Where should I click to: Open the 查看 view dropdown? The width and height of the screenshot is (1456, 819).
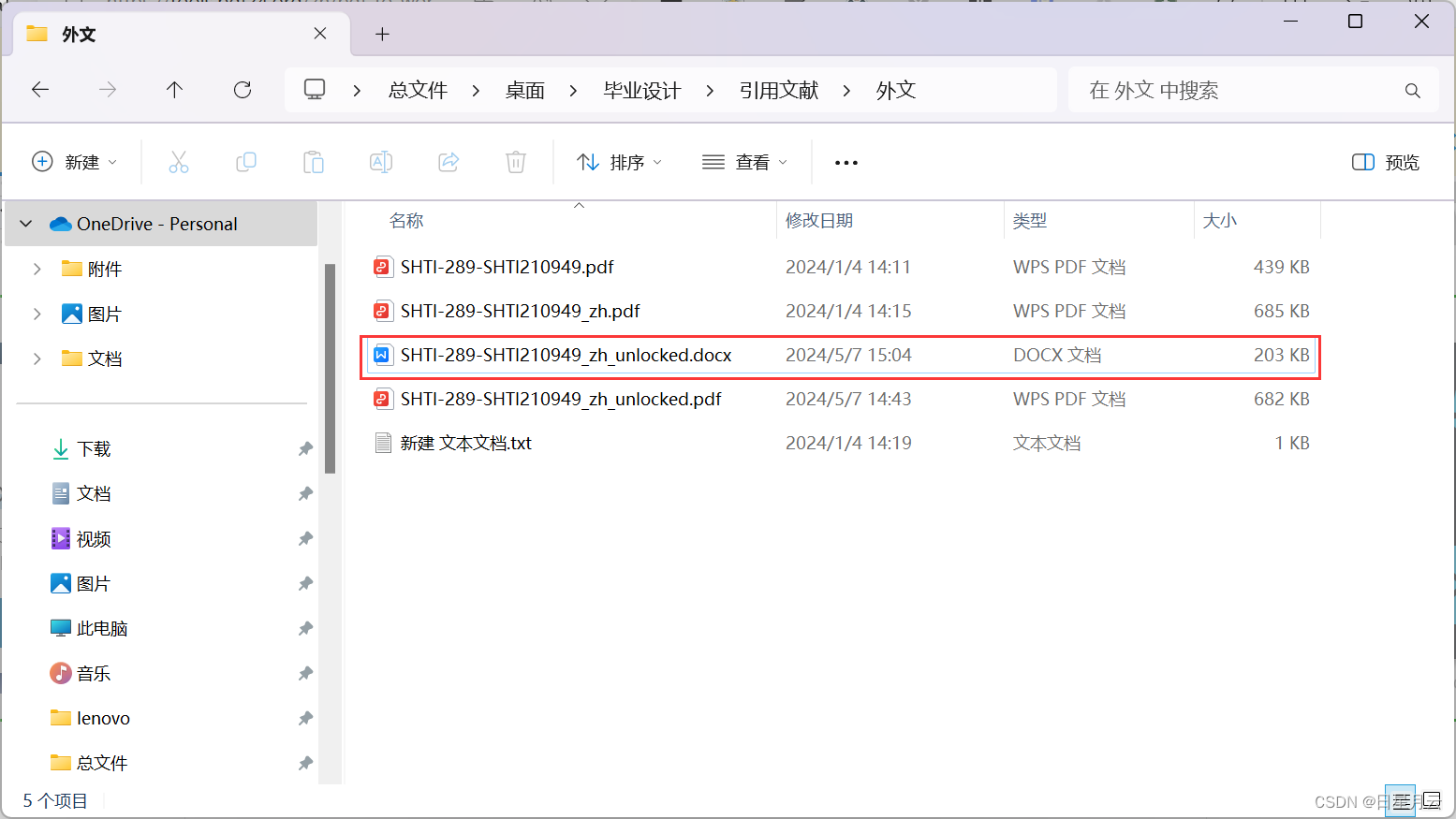click(744, 162)
